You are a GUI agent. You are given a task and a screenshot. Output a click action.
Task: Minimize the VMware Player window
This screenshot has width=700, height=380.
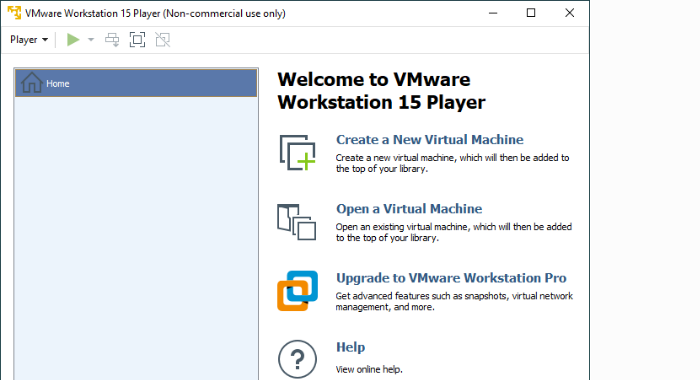coord(493,13)
